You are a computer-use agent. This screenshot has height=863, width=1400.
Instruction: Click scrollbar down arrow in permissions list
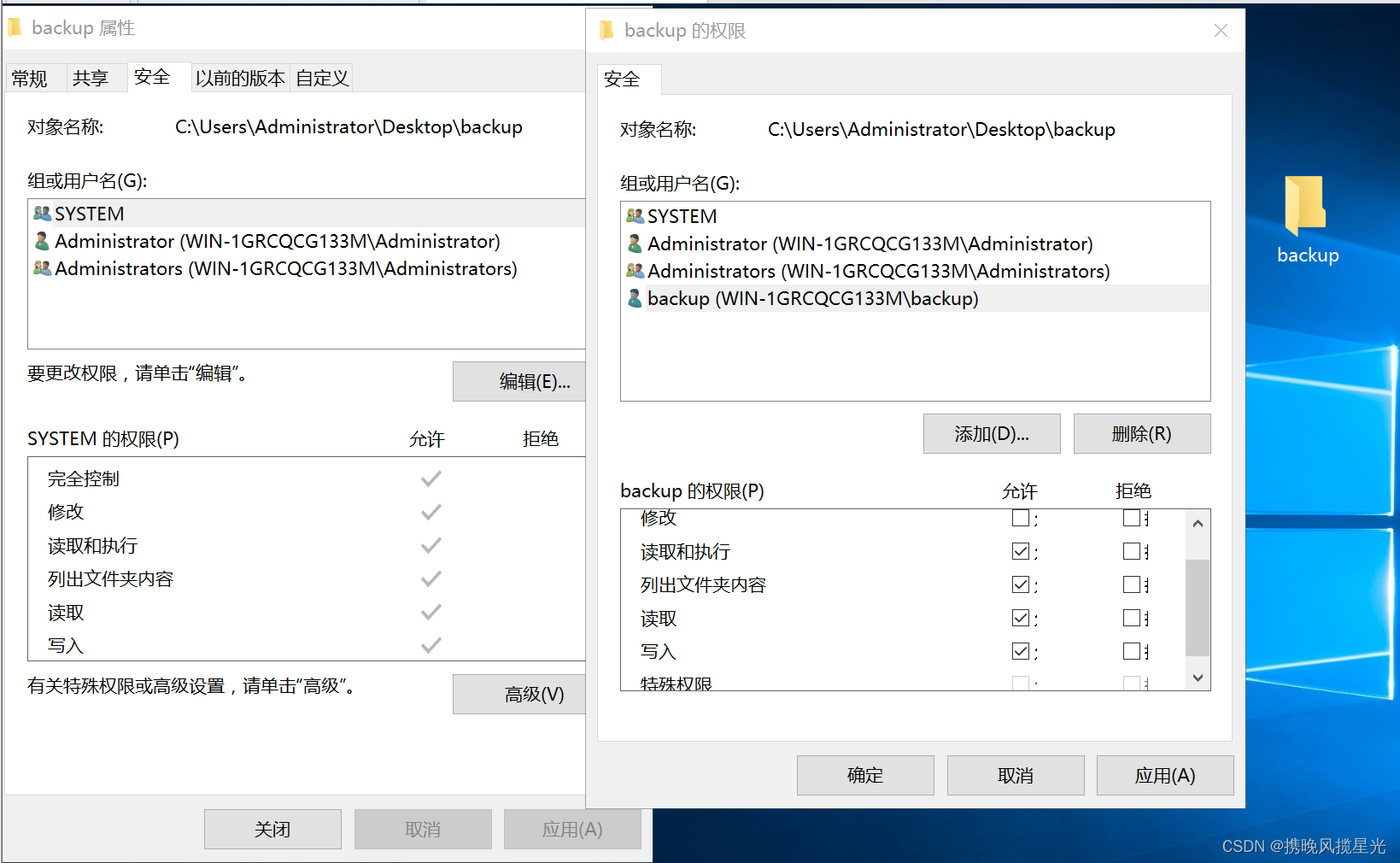point(1198,678)
